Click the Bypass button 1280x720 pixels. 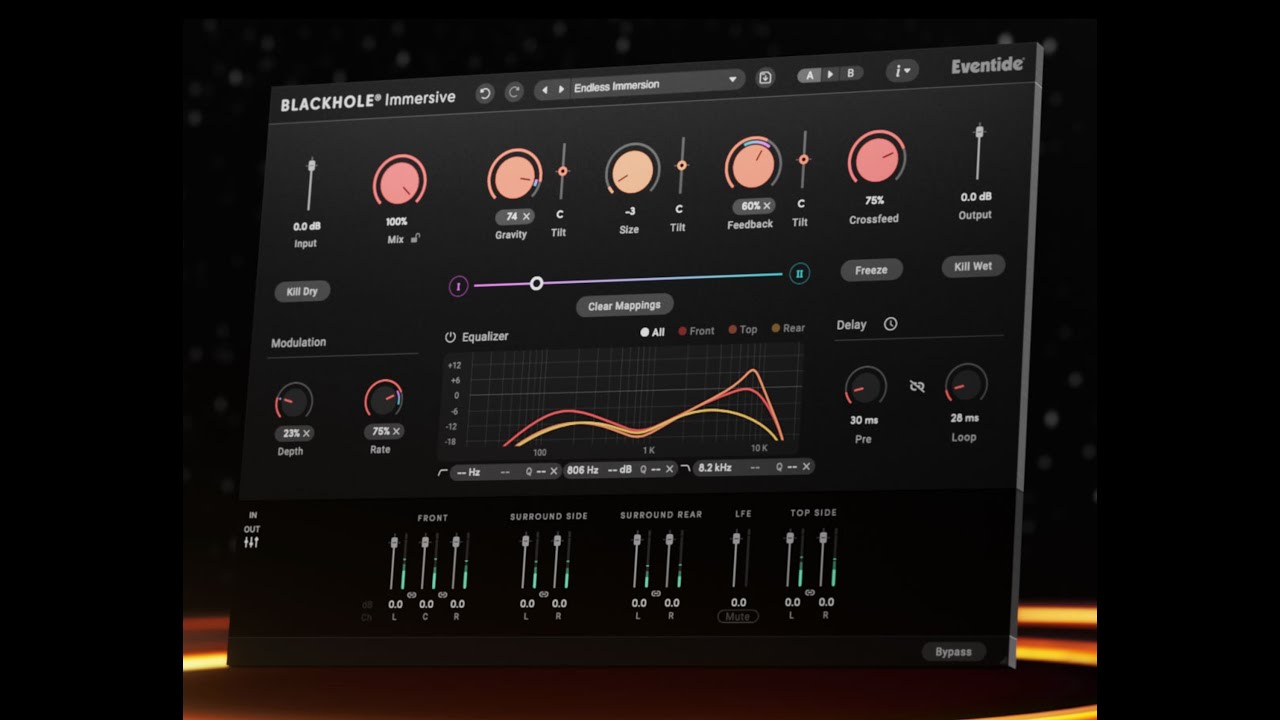(x=953, y=652)
